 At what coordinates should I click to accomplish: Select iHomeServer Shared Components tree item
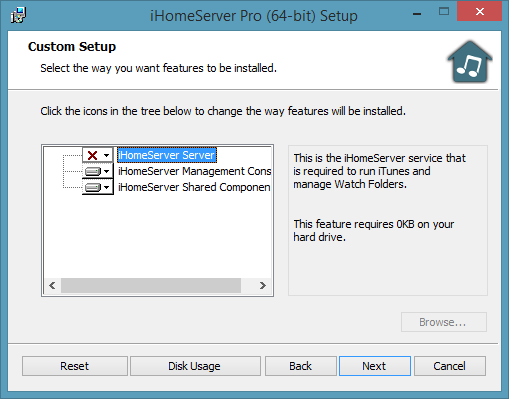(x=194, y=187)
